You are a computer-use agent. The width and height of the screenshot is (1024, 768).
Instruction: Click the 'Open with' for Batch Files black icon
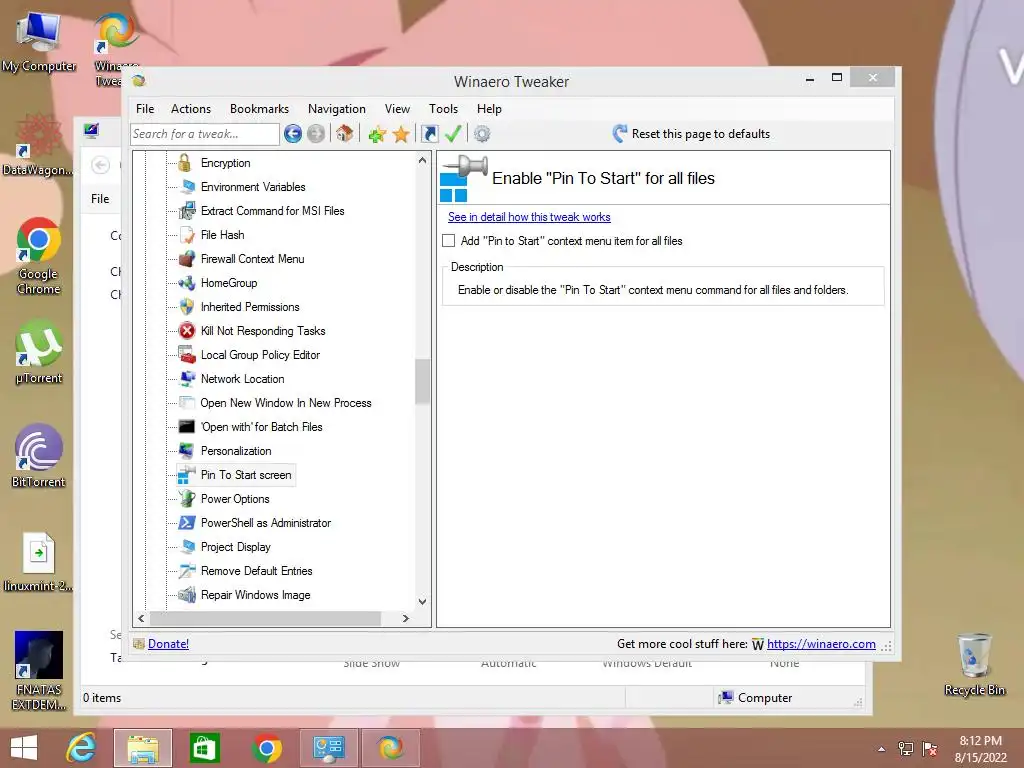click(187, 426)
